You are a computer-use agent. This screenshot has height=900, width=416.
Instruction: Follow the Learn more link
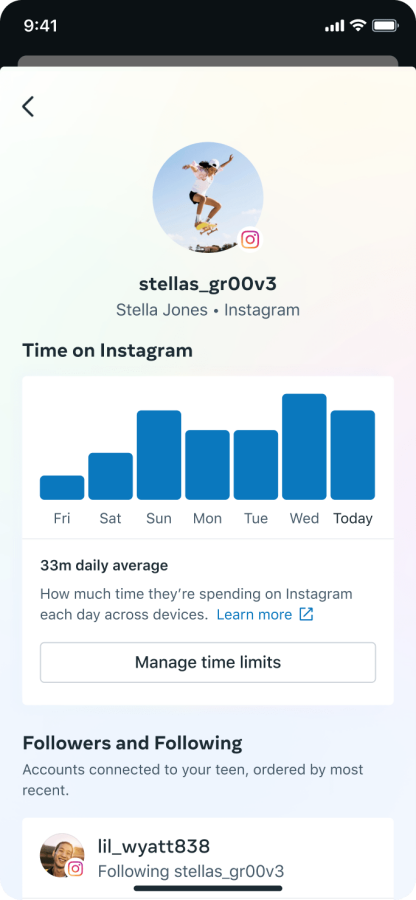coord(254,614)
